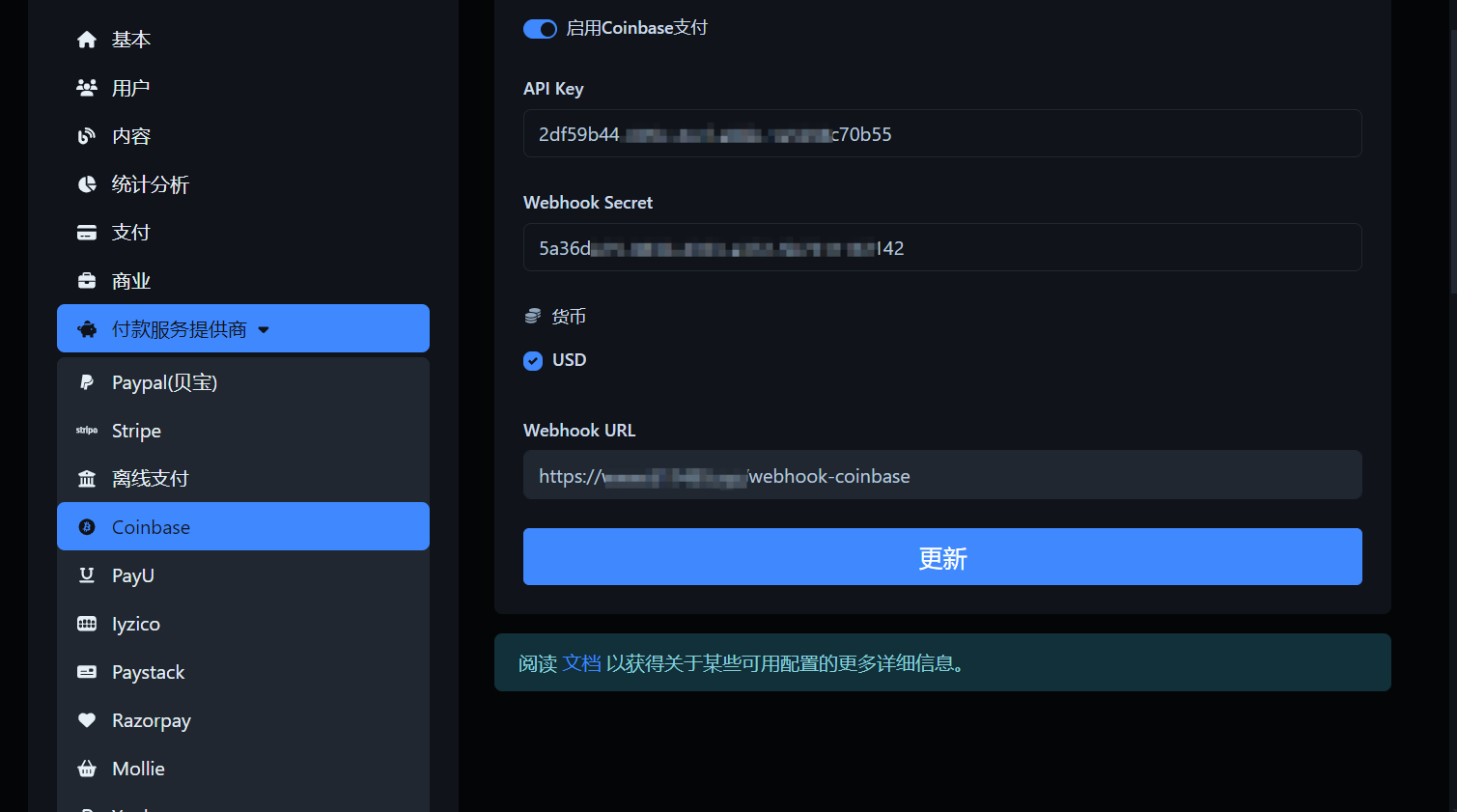Viewport: 1457px width, 812px height.
Task: Click the PayPal logo icon
Action: 87,382
